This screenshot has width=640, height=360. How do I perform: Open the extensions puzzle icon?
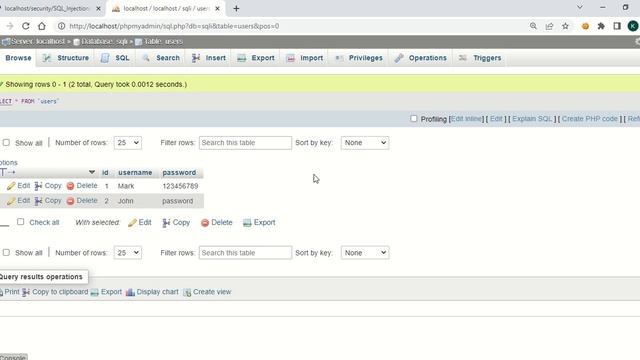[601, 26]
